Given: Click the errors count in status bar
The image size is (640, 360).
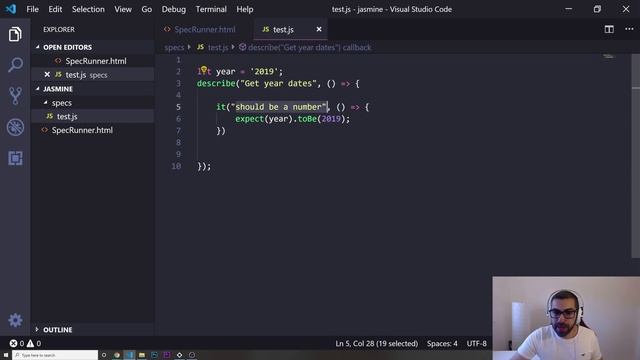Looking at the screenshot, I should click(x=17, y=343).
